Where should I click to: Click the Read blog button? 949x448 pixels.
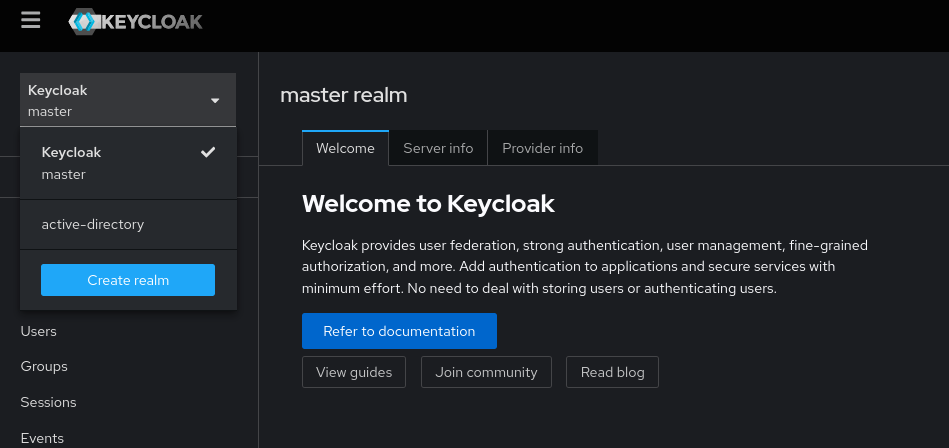point(612,372)
